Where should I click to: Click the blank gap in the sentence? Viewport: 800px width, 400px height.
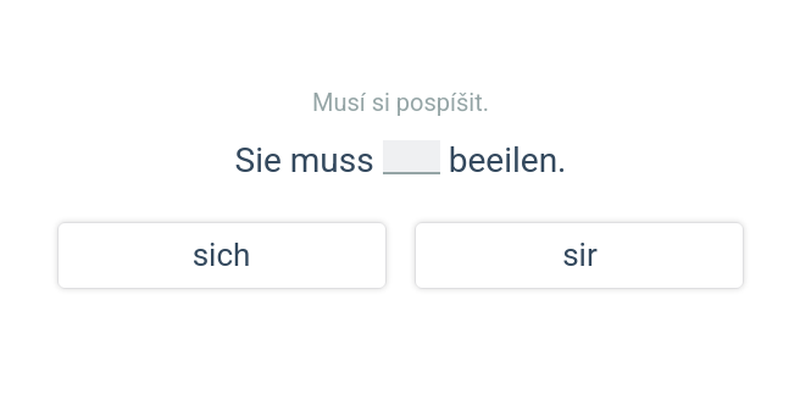pos(411,158)
